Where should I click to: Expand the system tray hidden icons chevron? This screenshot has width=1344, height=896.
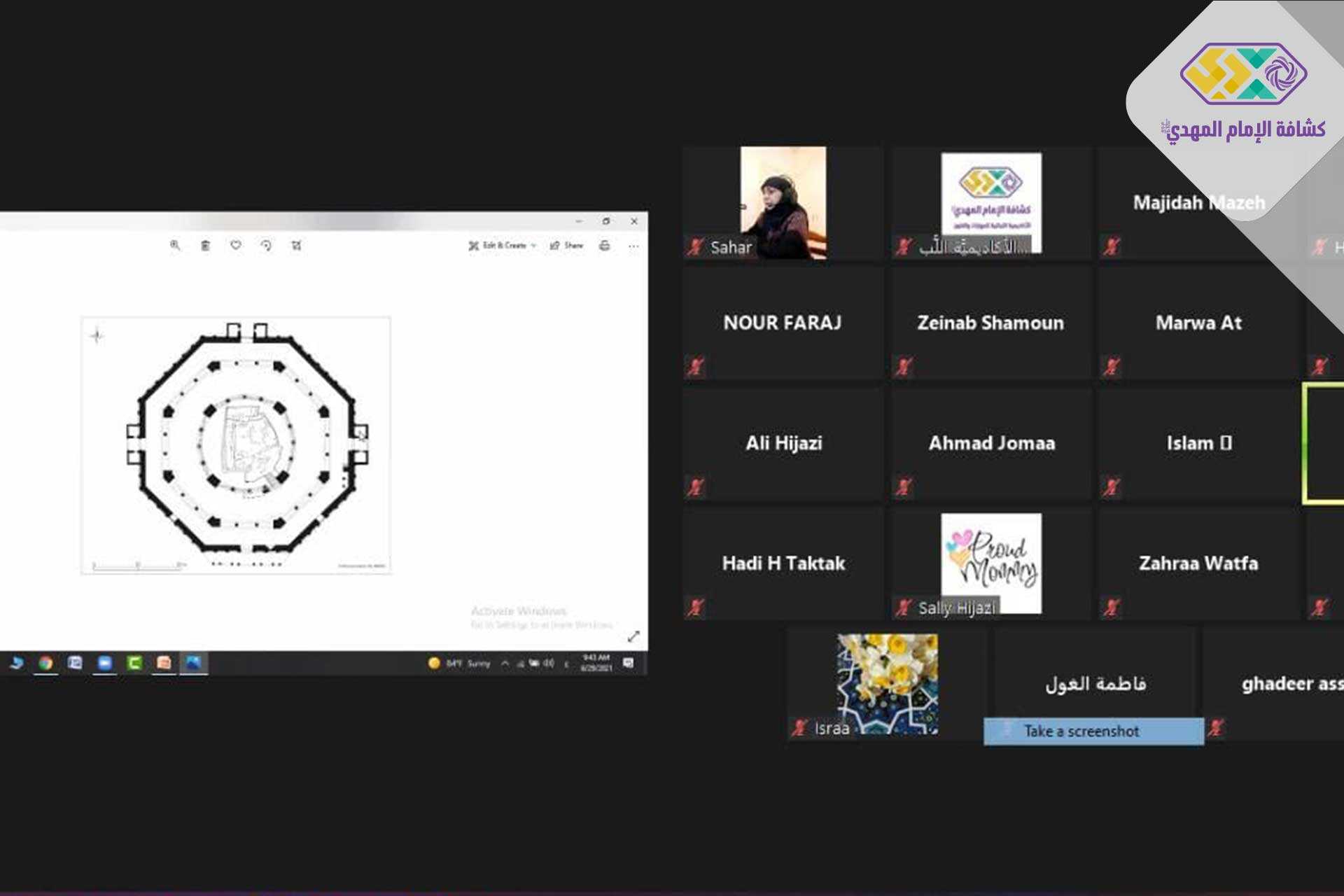(x=505, y=663)
